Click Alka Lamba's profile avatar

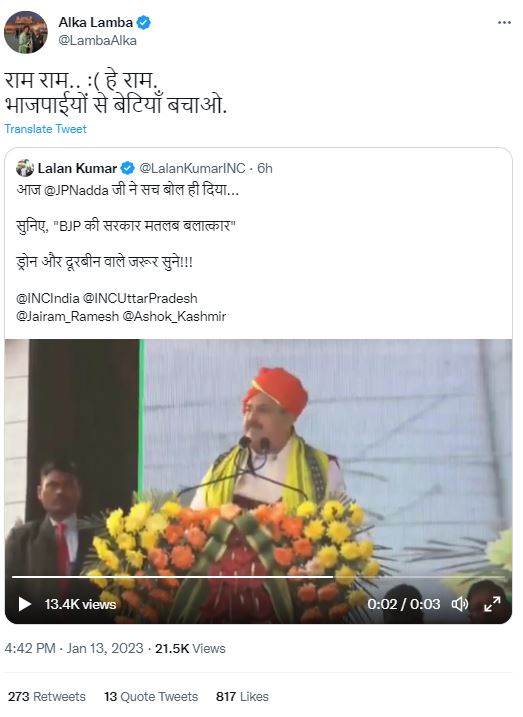click(26, 32)
